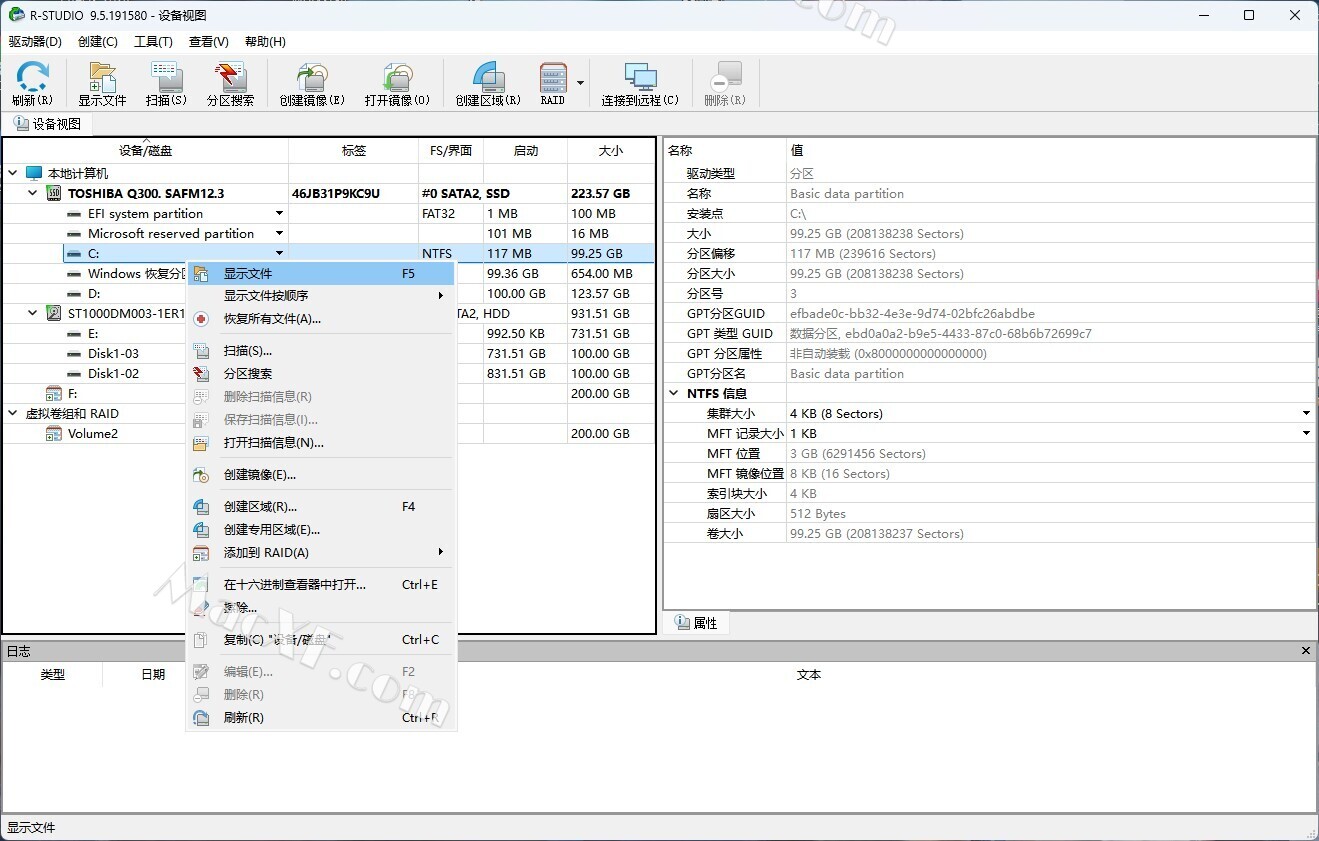Click the 文本 log column header

(x=809, y=675)
